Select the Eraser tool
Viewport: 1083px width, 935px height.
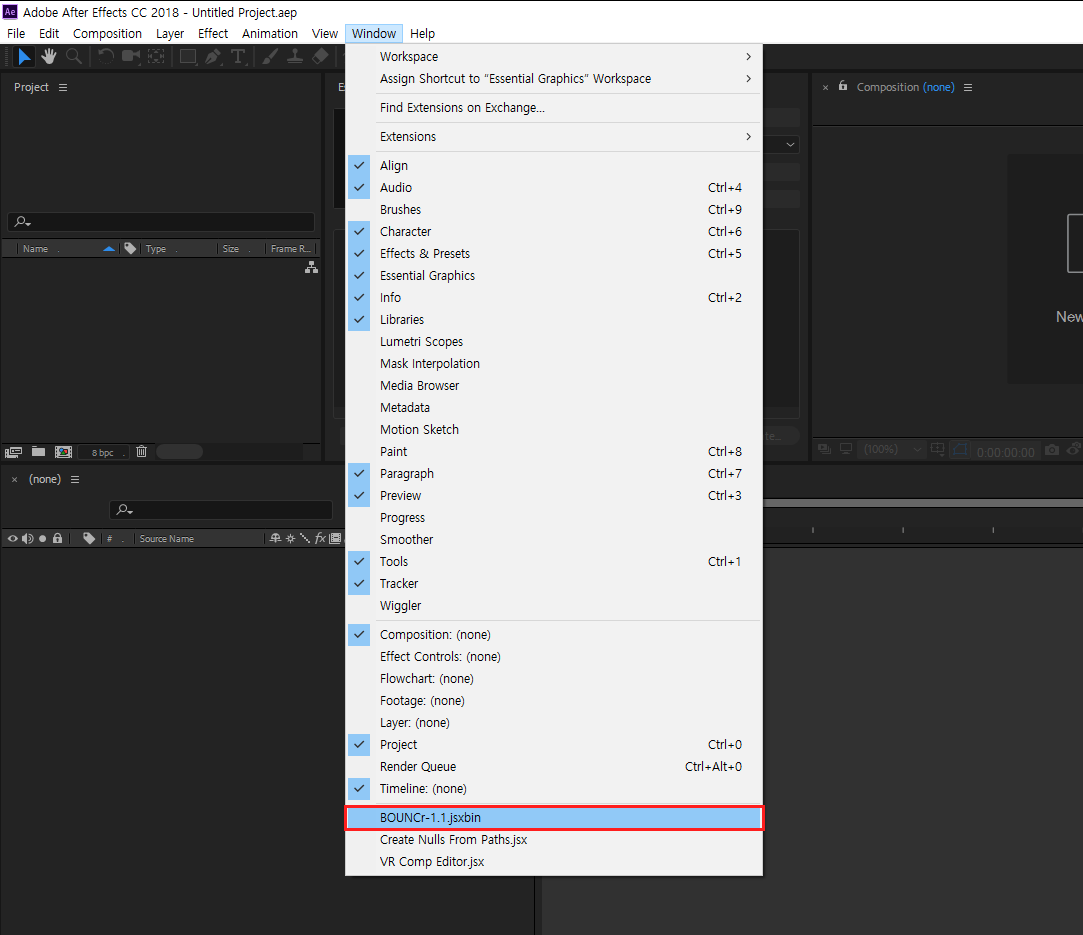pos(320,57)
